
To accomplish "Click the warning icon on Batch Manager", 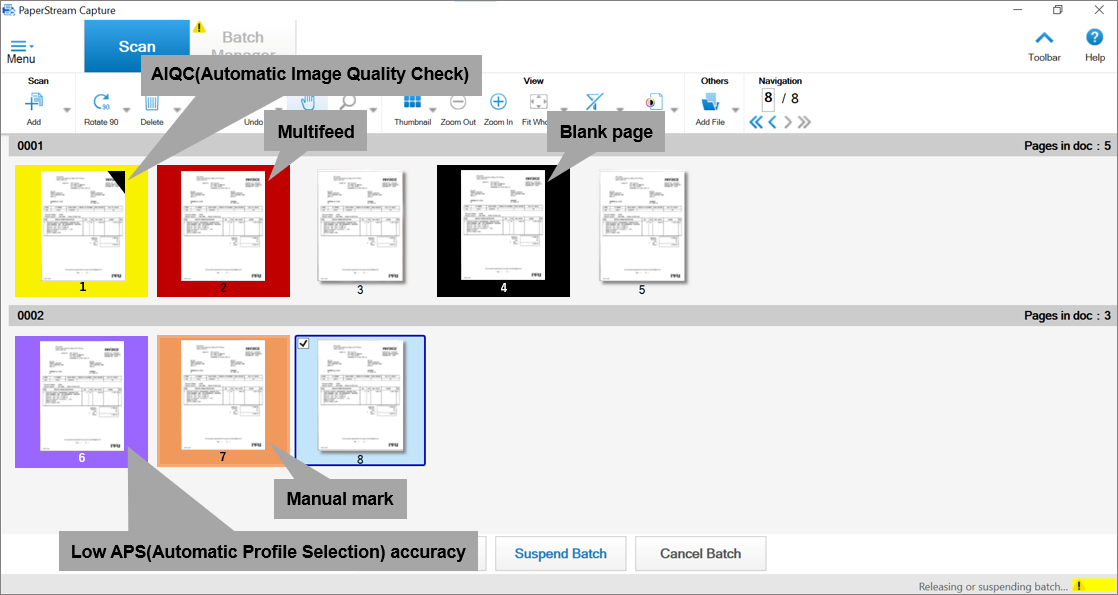I will (x=199, y=27).
